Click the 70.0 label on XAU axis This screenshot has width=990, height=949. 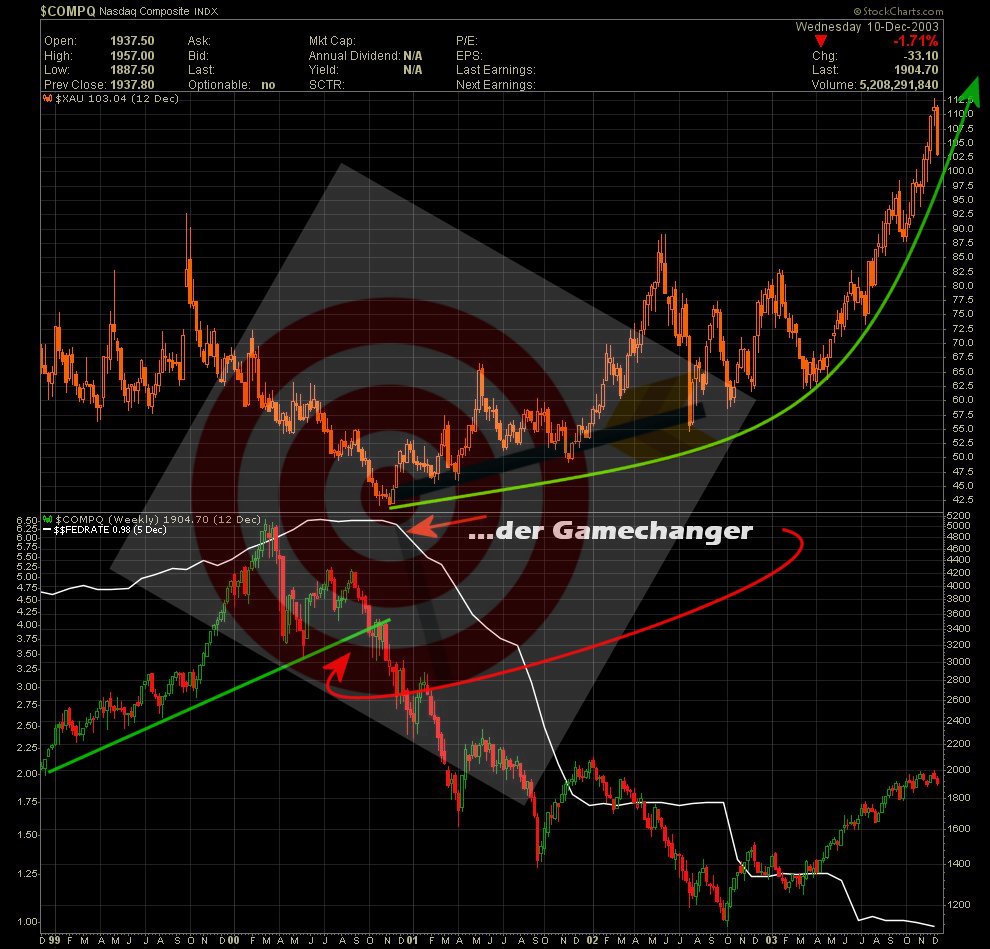point(962,342)
